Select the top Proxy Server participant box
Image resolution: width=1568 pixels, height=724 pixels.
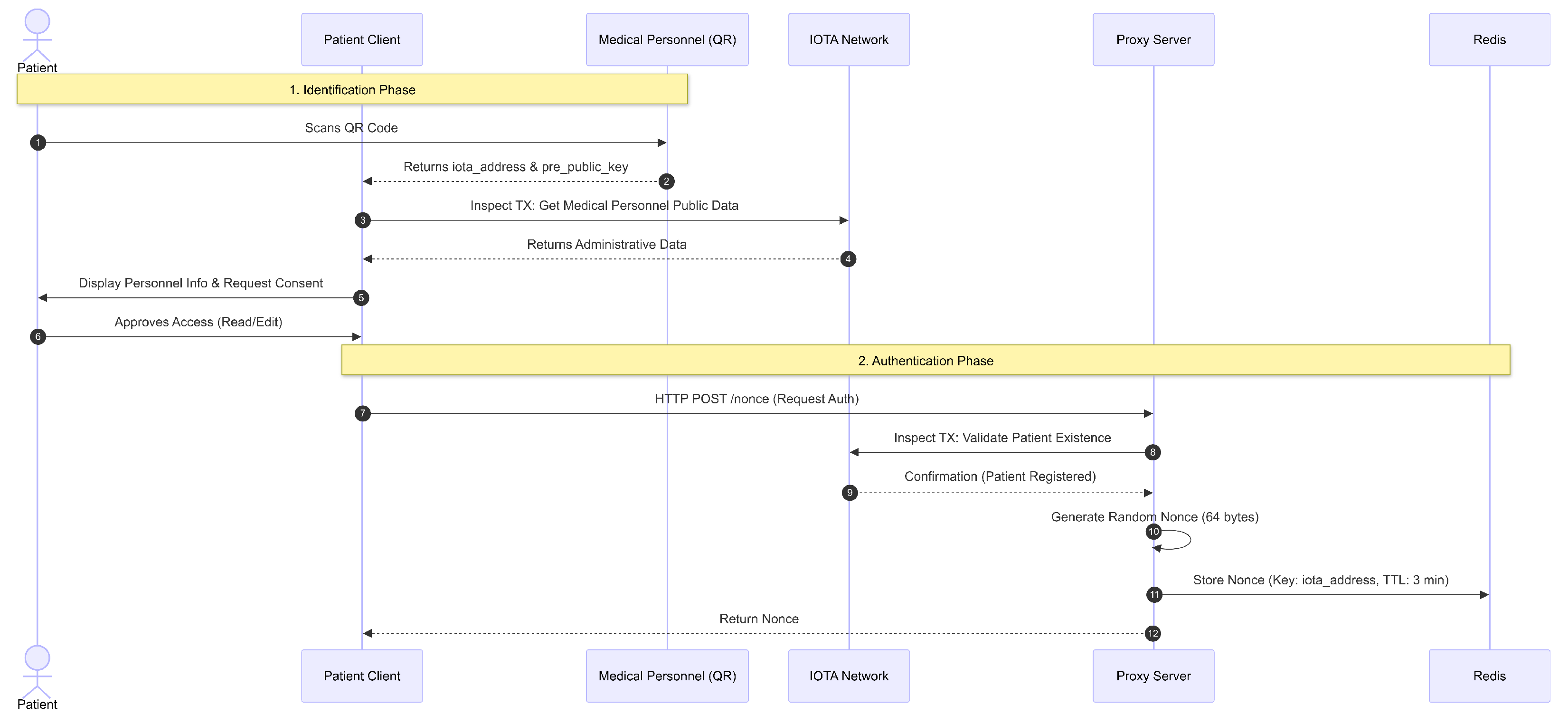[x=1153, y=39]
